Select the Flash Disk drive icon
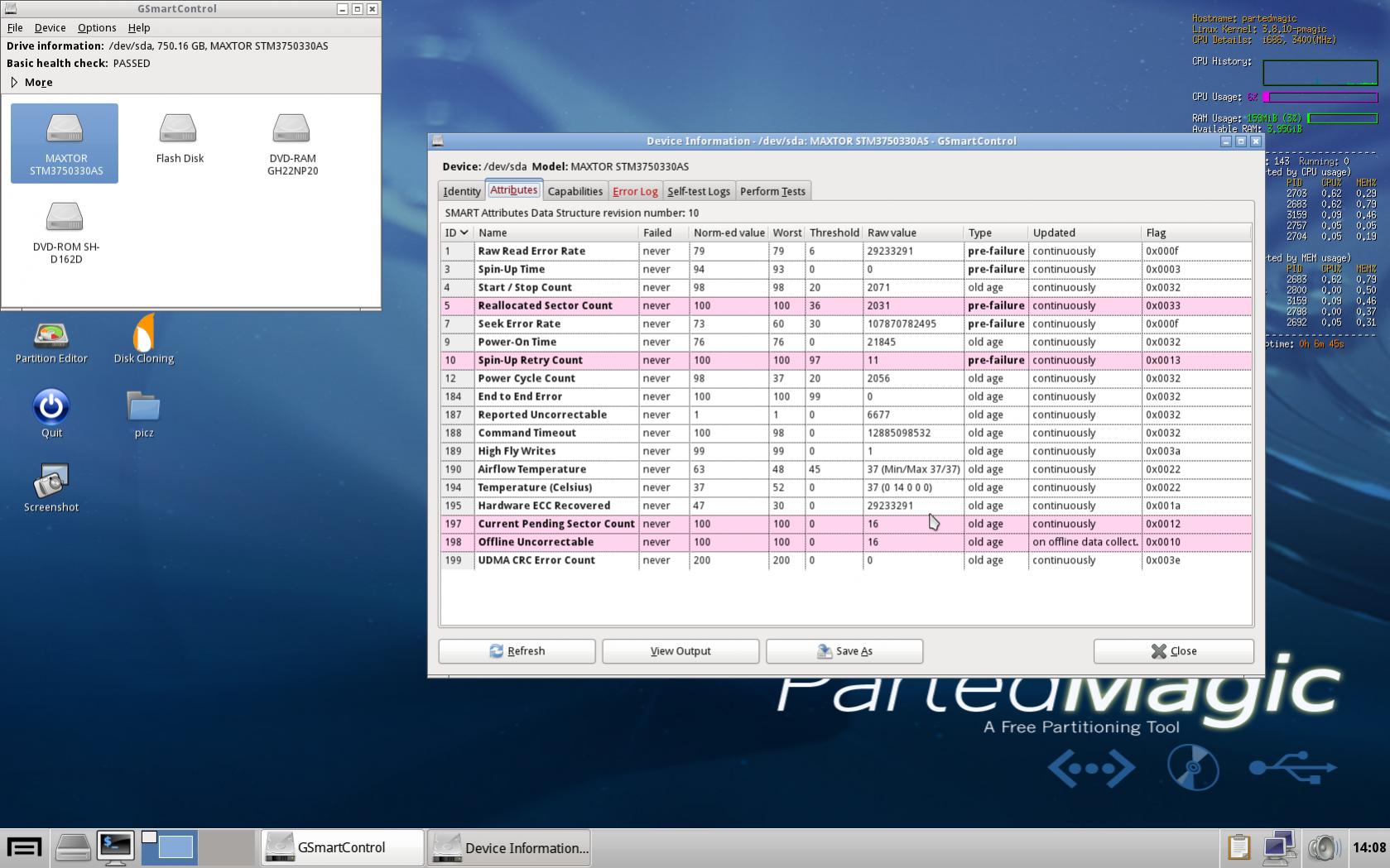The image size is (1390, 868). (179, 137)
